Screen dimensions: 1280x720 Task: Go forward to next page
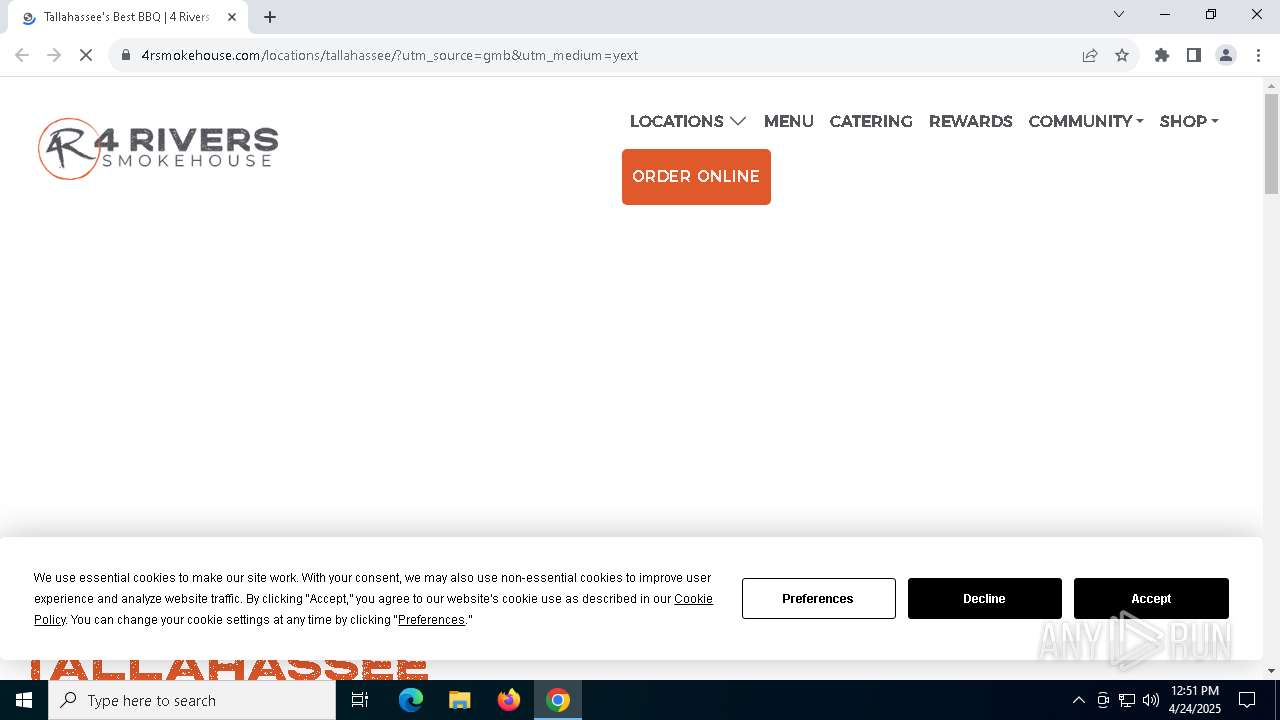[x=54, y=55]
